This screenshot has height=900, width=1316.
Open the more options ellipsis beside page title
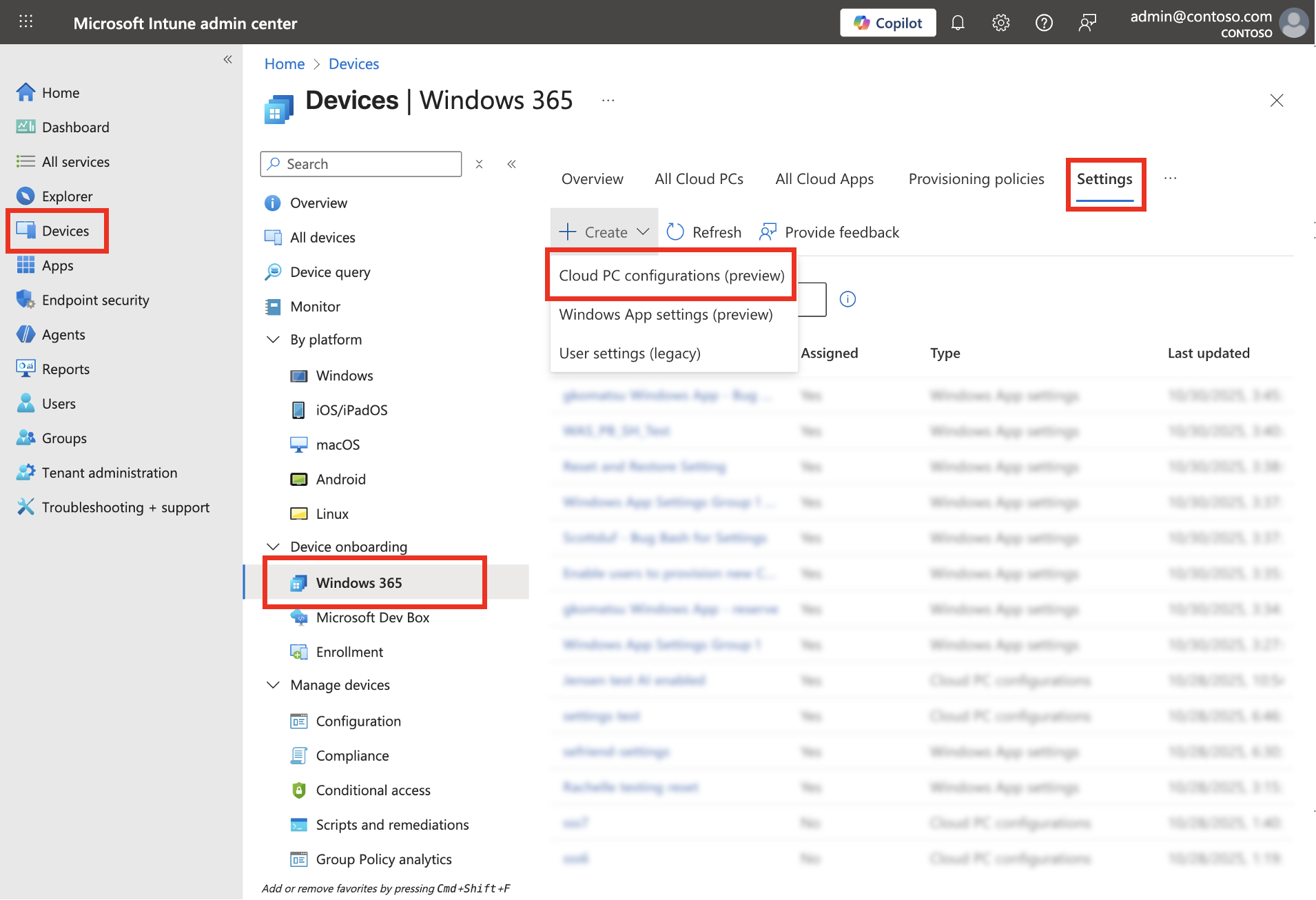click(608, 101)
